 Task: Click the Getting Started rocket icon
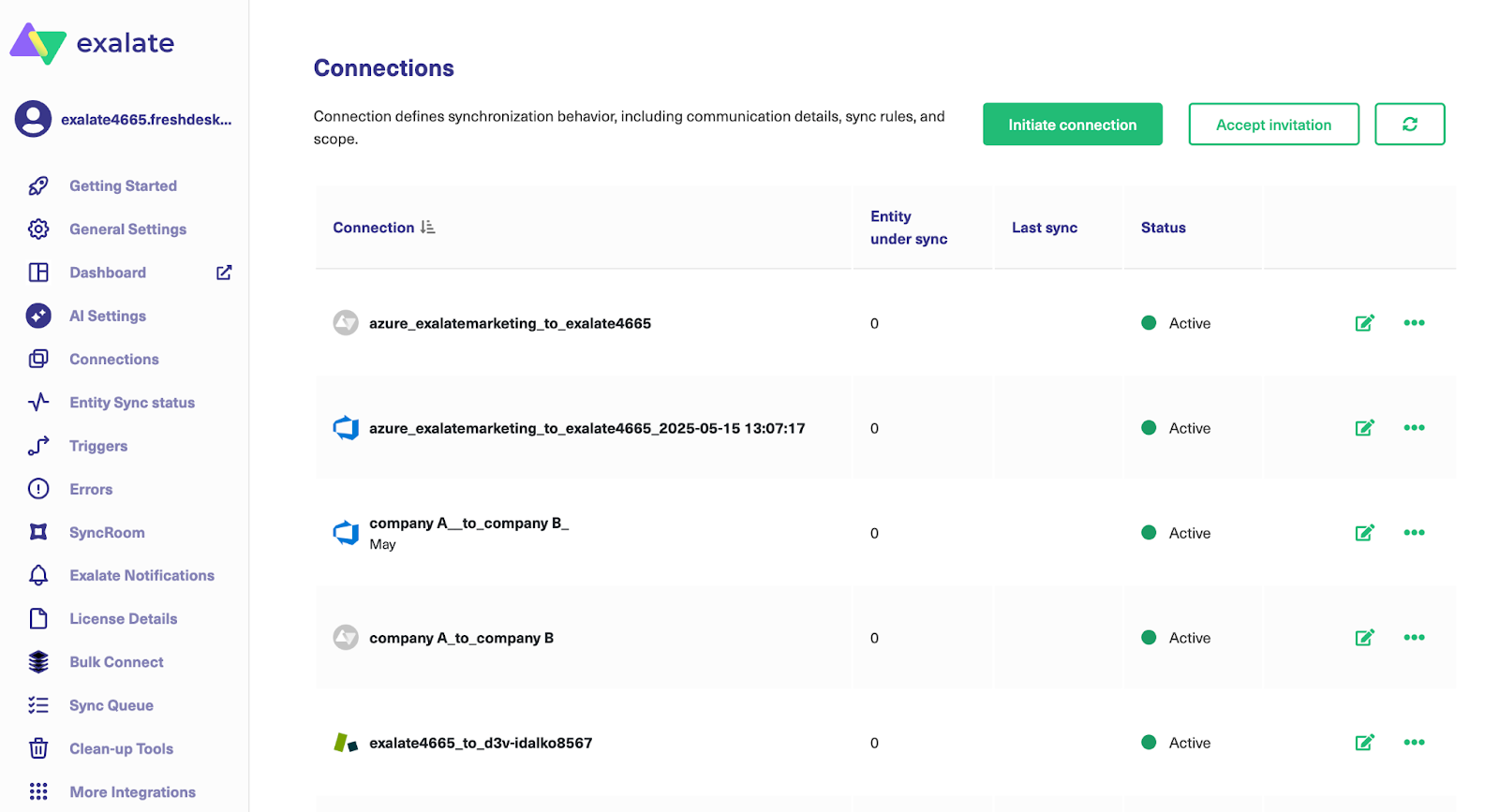click(38, 185)
